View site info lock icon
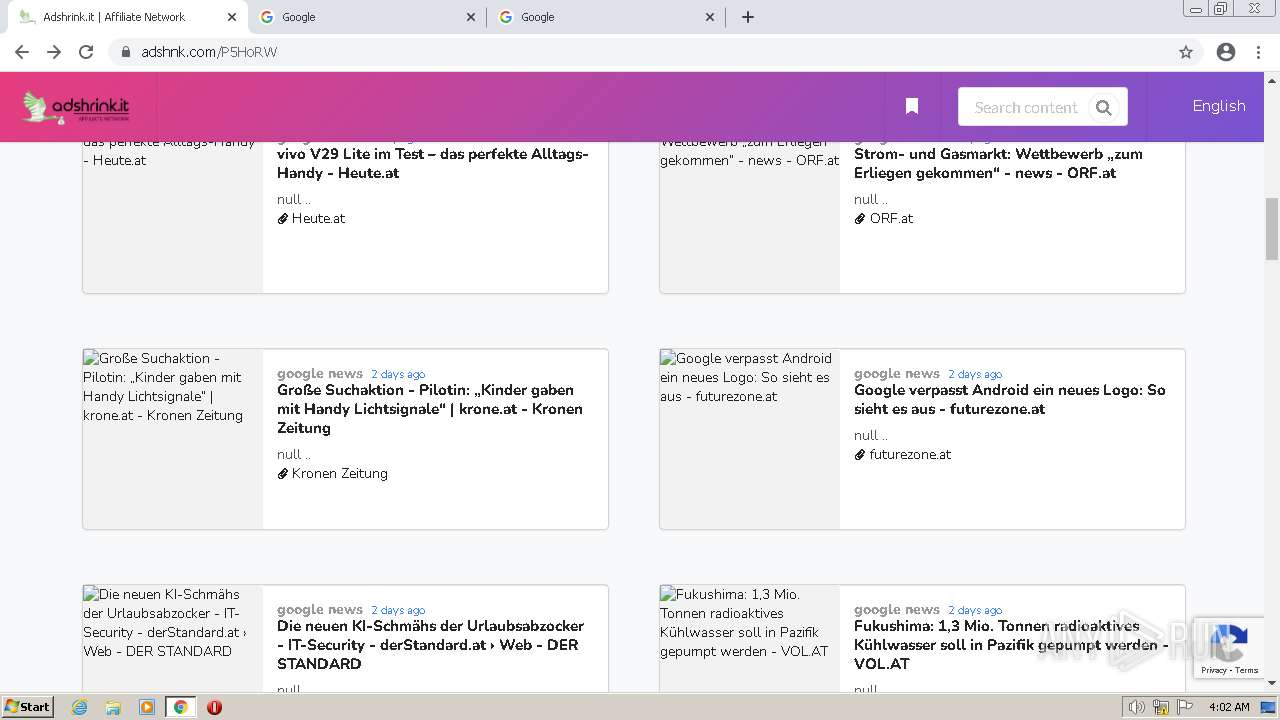Viewport: 1280px width, 720px height. click(x=126, y=52)
